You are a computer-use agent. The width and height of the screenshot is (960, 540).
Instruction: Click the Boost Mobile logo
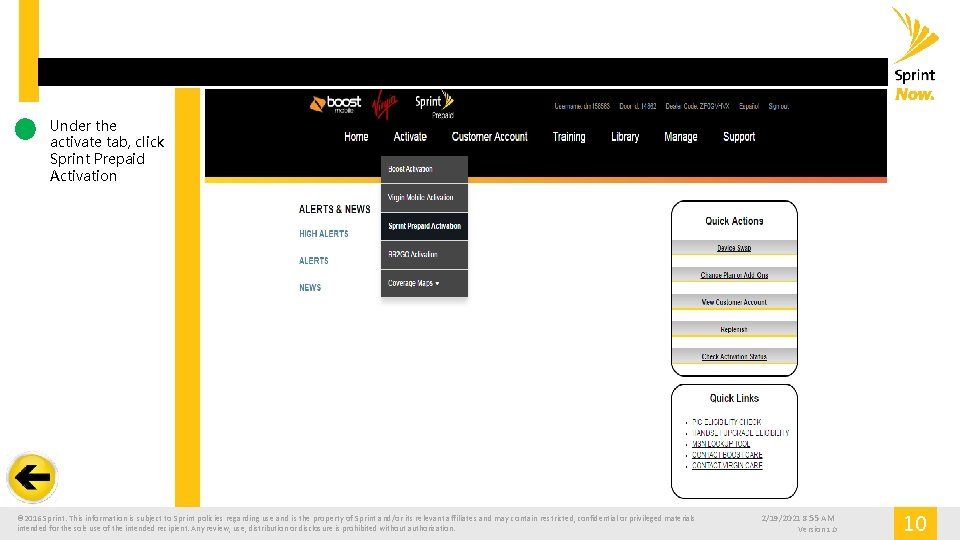click(x=335, y=104)
